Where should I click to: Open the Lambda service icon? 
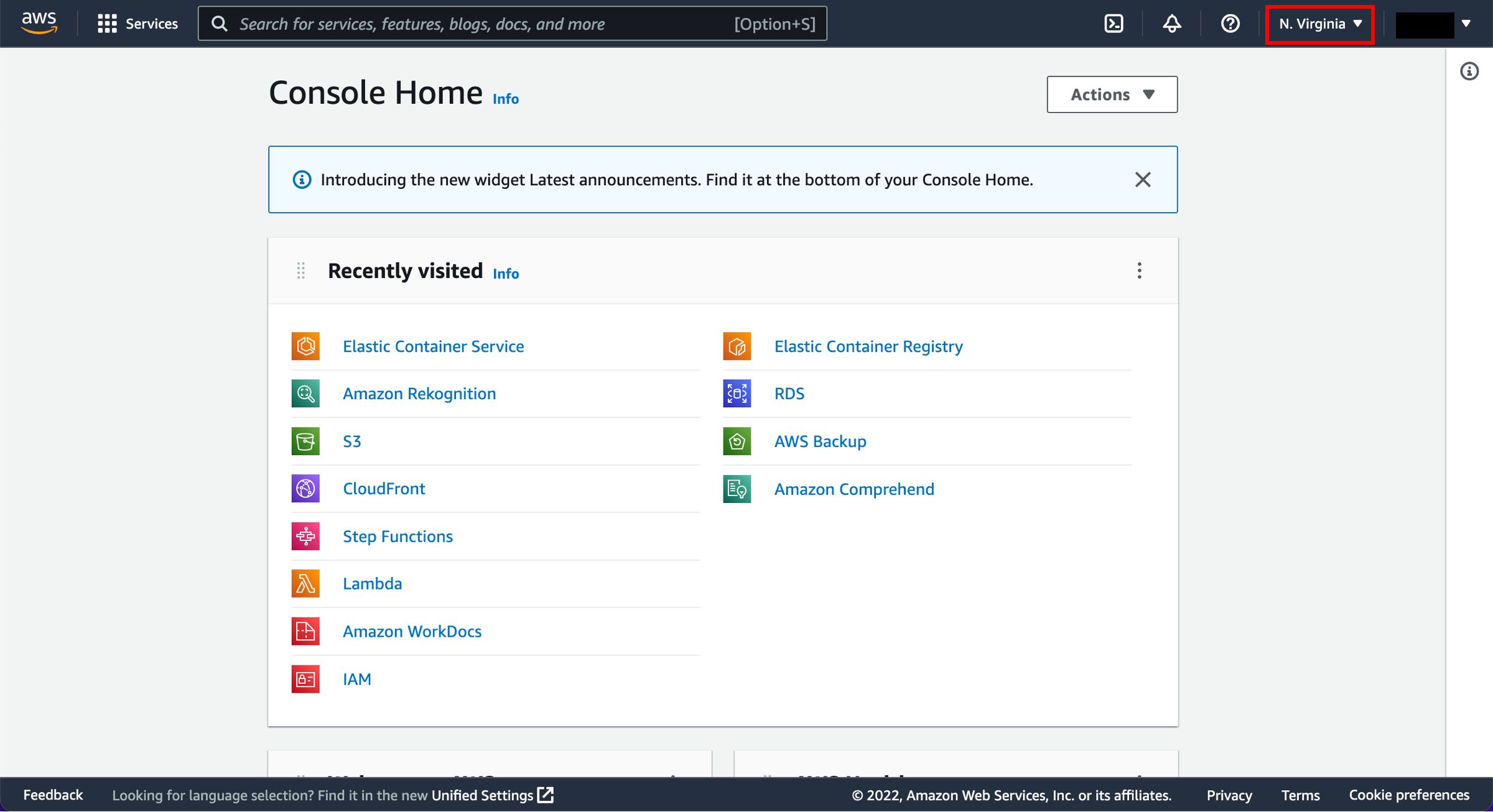(x=305, y=583)
